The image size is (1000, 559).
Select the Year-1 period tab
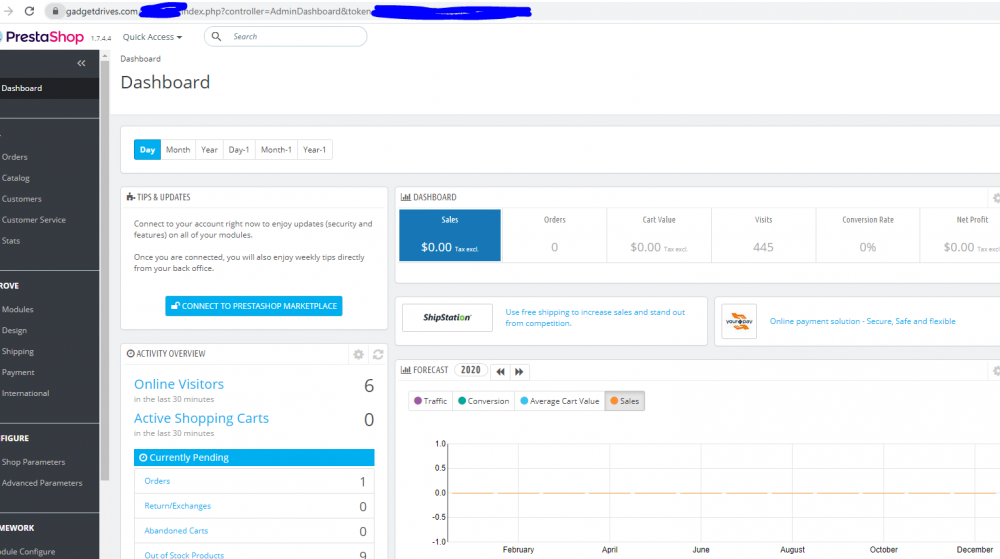tap(314, 150)
